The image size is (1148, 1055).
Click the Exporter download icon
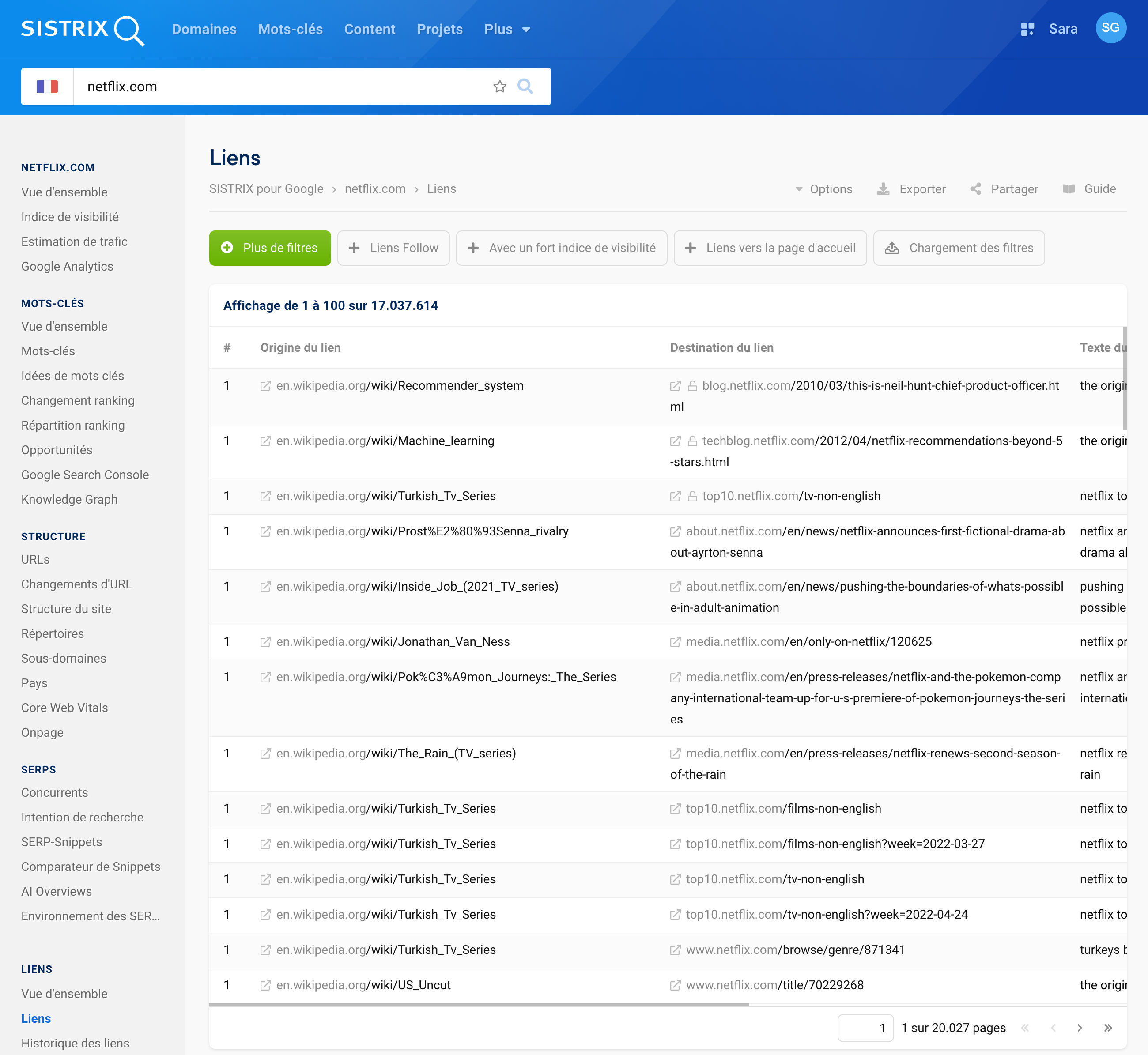point(884,189)
